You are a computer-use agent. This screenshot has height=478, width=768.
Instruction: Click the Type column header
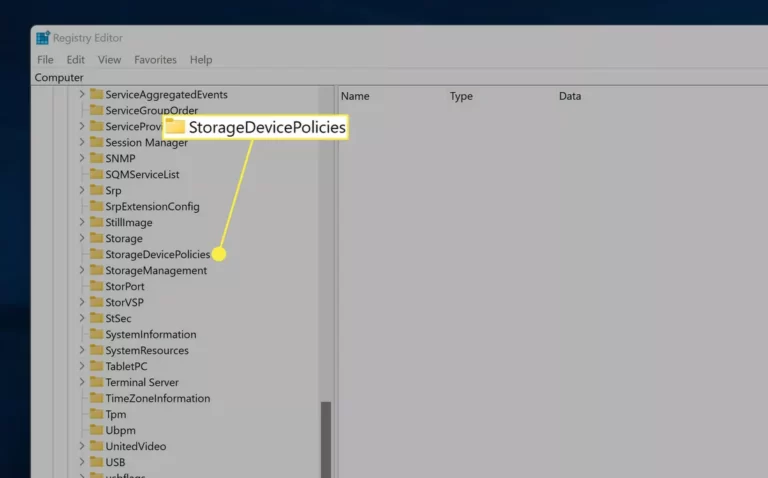pos(461,96)
